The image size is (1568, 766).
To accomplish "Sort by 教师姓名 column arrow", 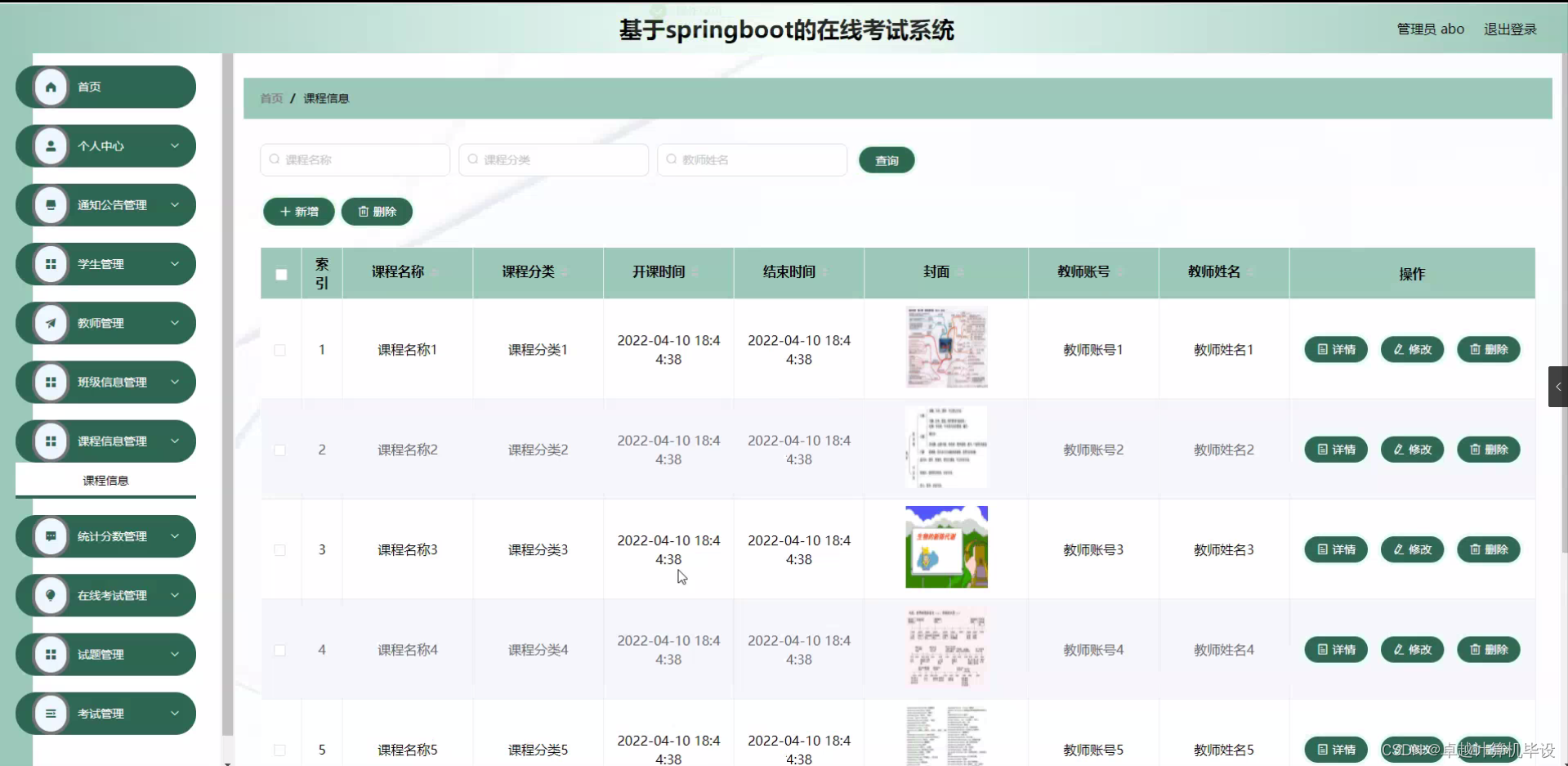I will pyautogui.click(x=1251, y=272).
